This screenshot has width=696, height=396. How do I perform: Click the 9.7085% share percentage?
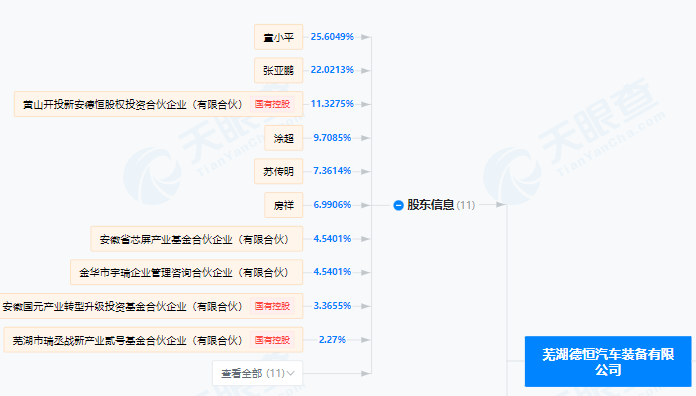pyautogui.click(x=332, y=138)
